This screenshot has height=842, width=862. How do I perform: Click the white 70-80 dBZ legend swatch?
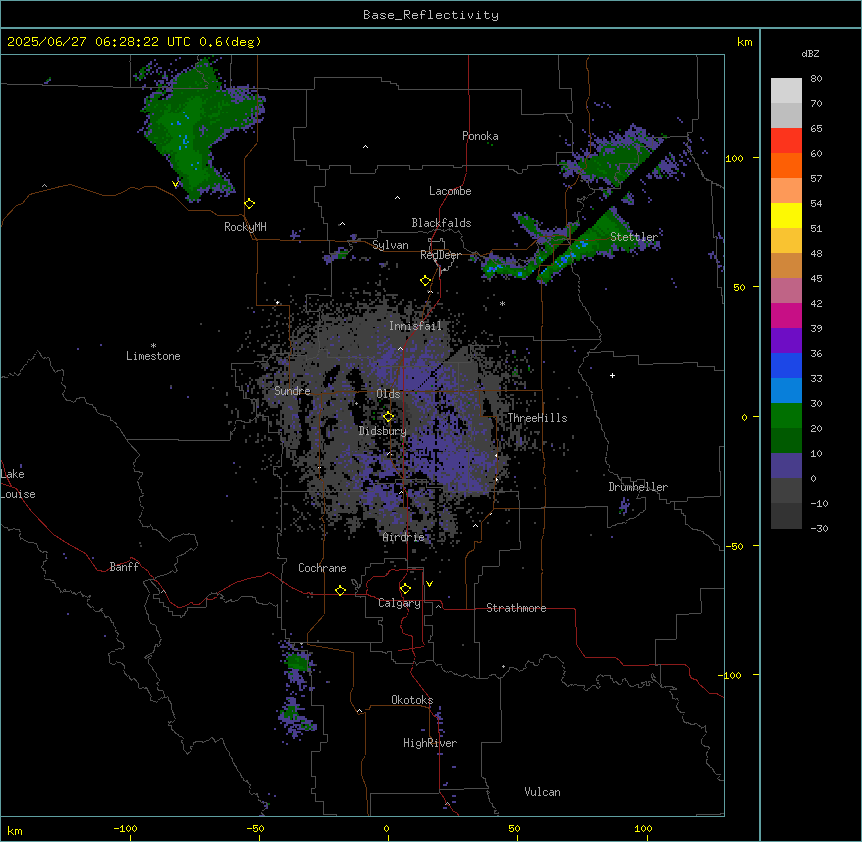pos(786,91)
